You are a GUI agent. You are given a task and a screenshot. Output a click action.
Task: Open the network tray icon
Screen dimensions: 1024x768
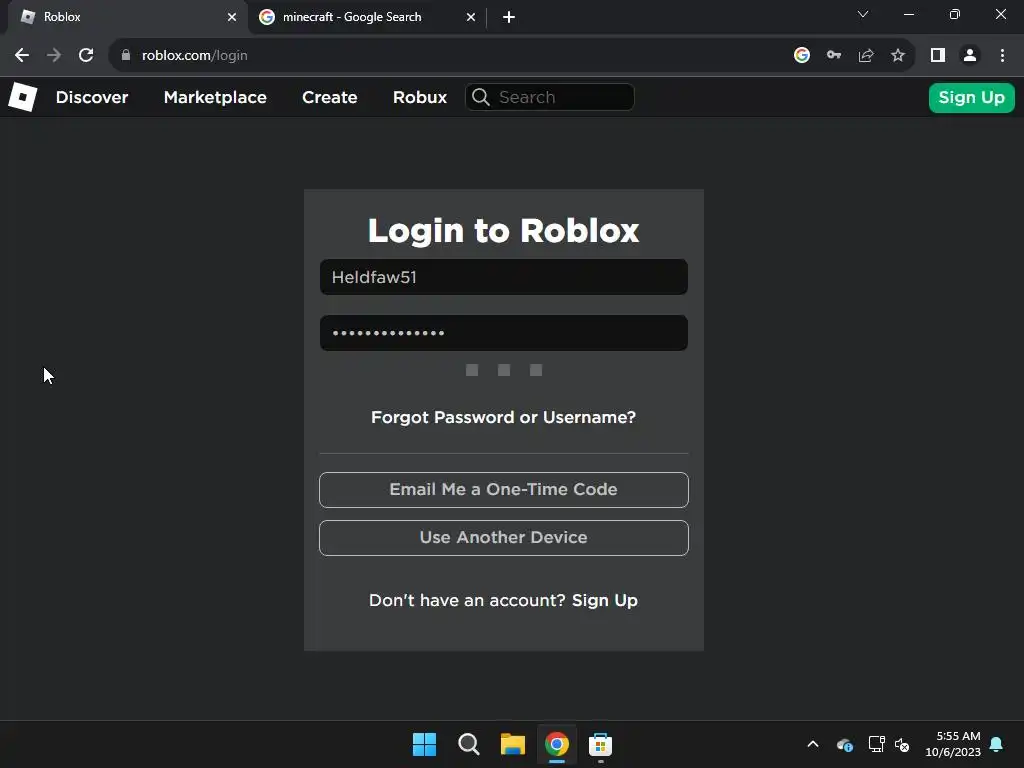click(x=876, y=744)
